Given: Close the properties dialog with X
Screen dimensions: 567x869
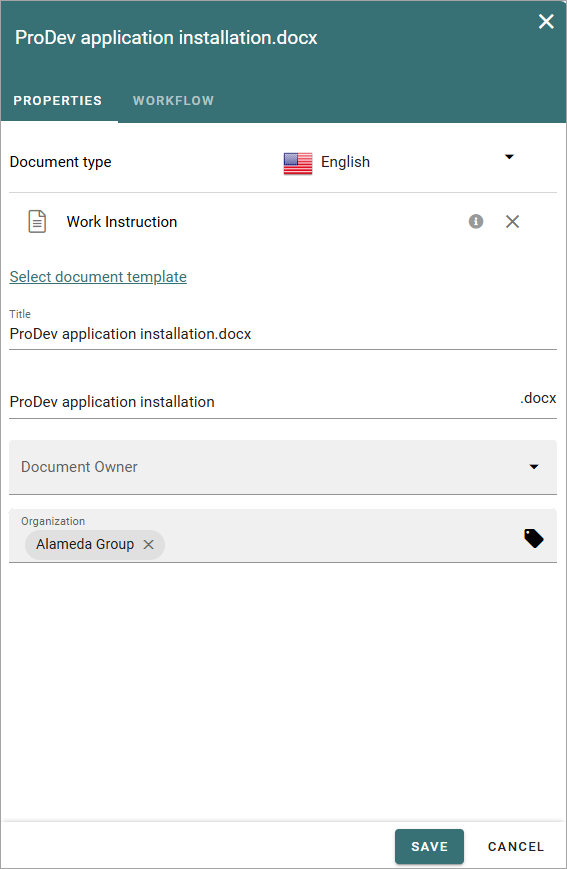Looking at the screenshot, I should 546,22.
